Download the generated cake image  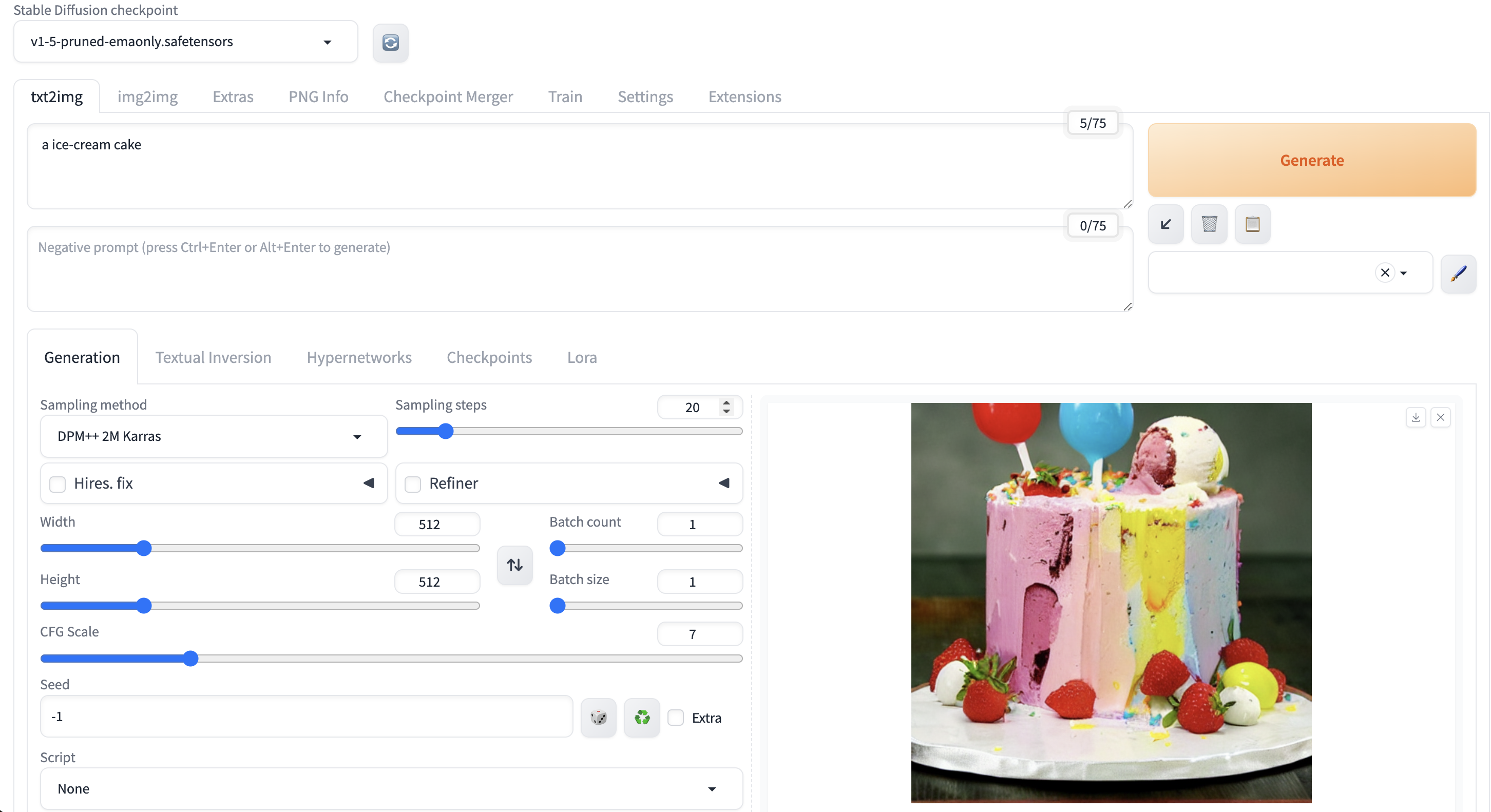click(1415, 417)
